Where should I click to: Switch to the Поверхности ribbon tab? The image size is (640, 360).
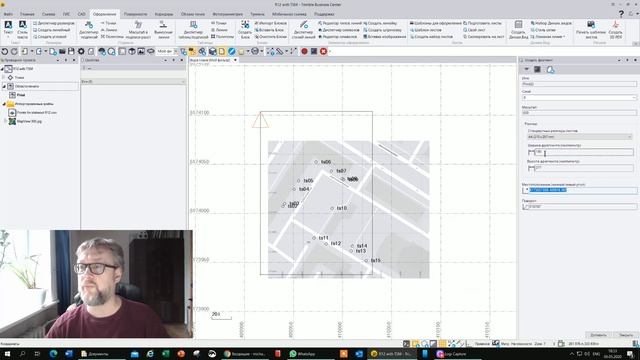click(136, 14)
